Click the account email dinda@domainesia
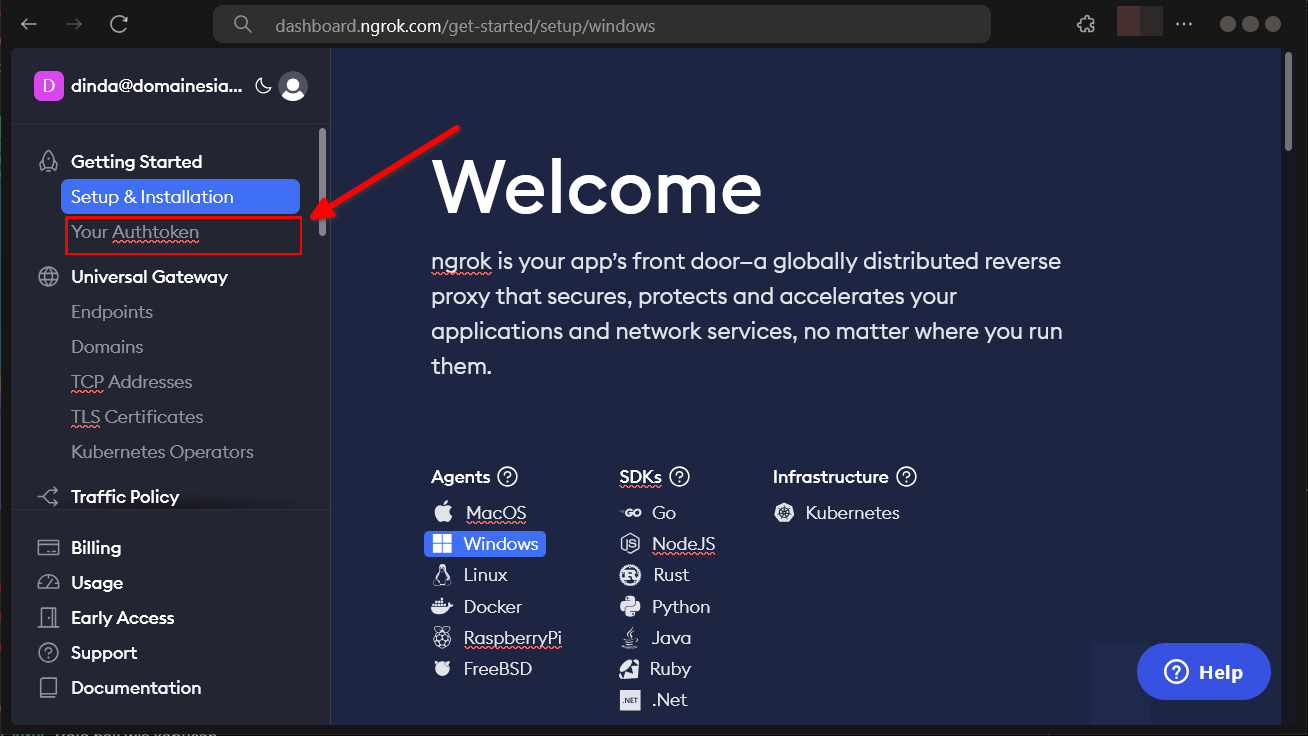1308x736 pixels. coord(157,87)
